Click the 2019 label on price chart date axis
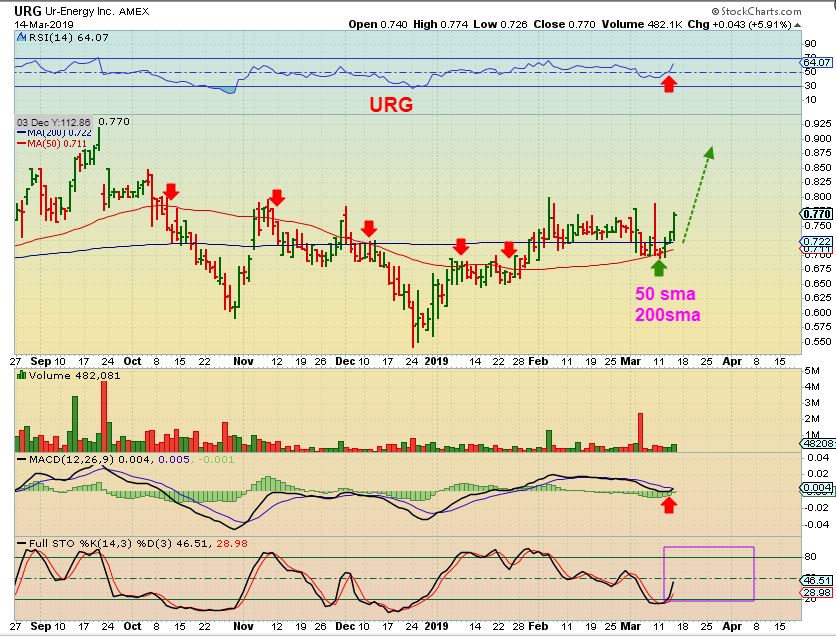Viewport: 836px width, 636px height. point(436,361)
